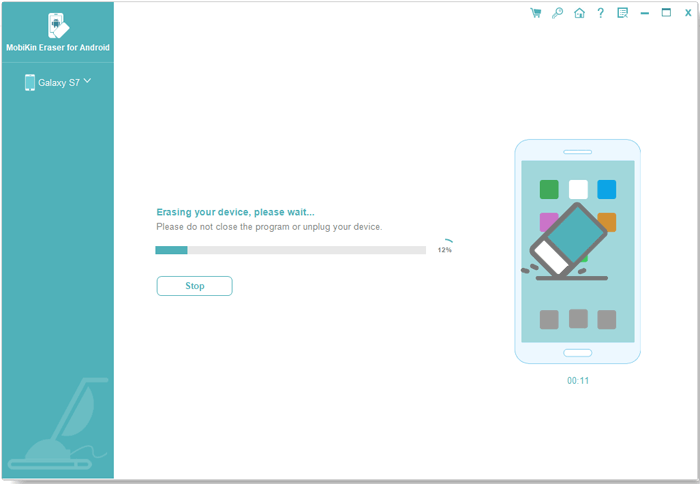Click the green app tile on phone illustration
This screenshot has width=700, height=484.
click(x=549, y=189)
